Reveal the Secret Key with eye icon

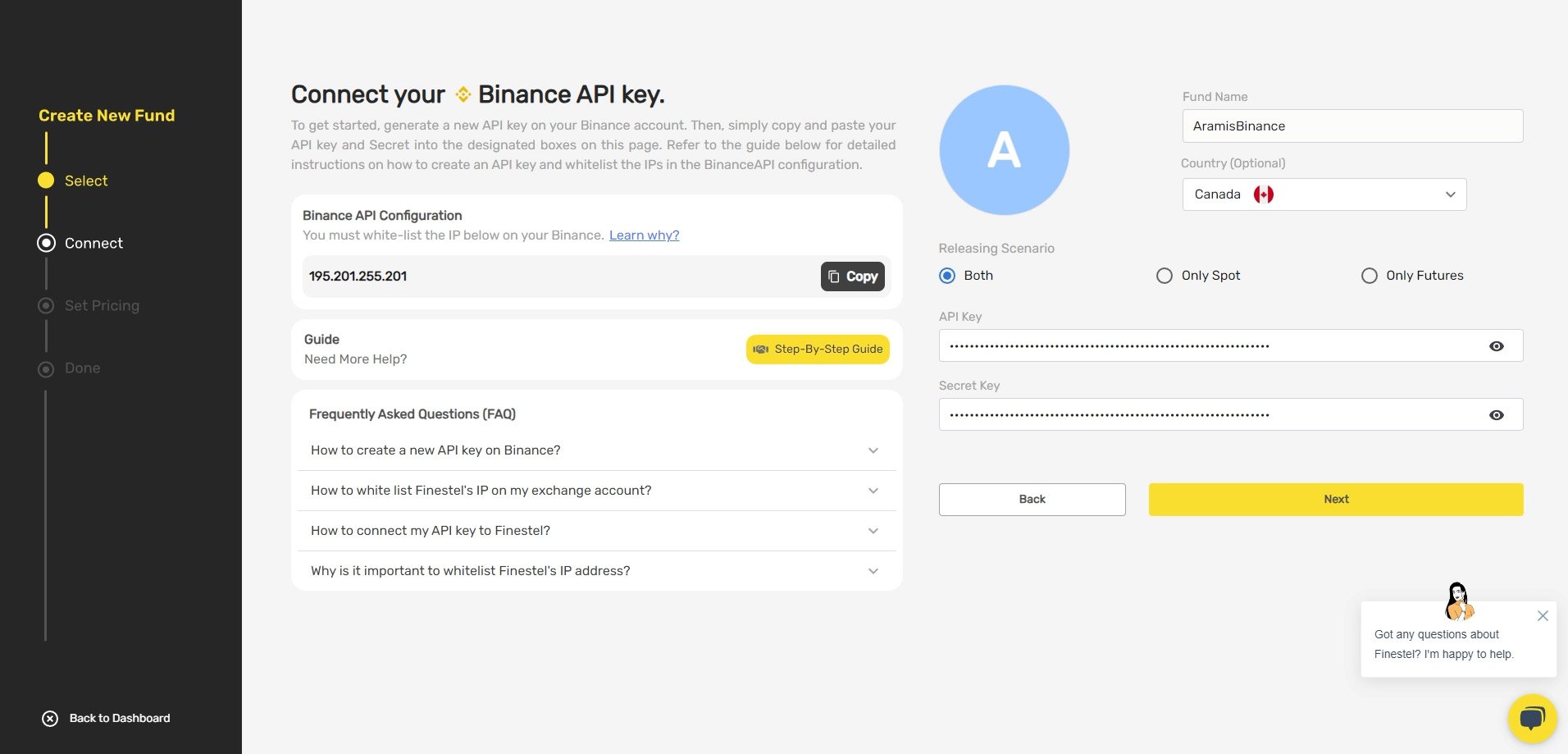tap(1497, 415)
